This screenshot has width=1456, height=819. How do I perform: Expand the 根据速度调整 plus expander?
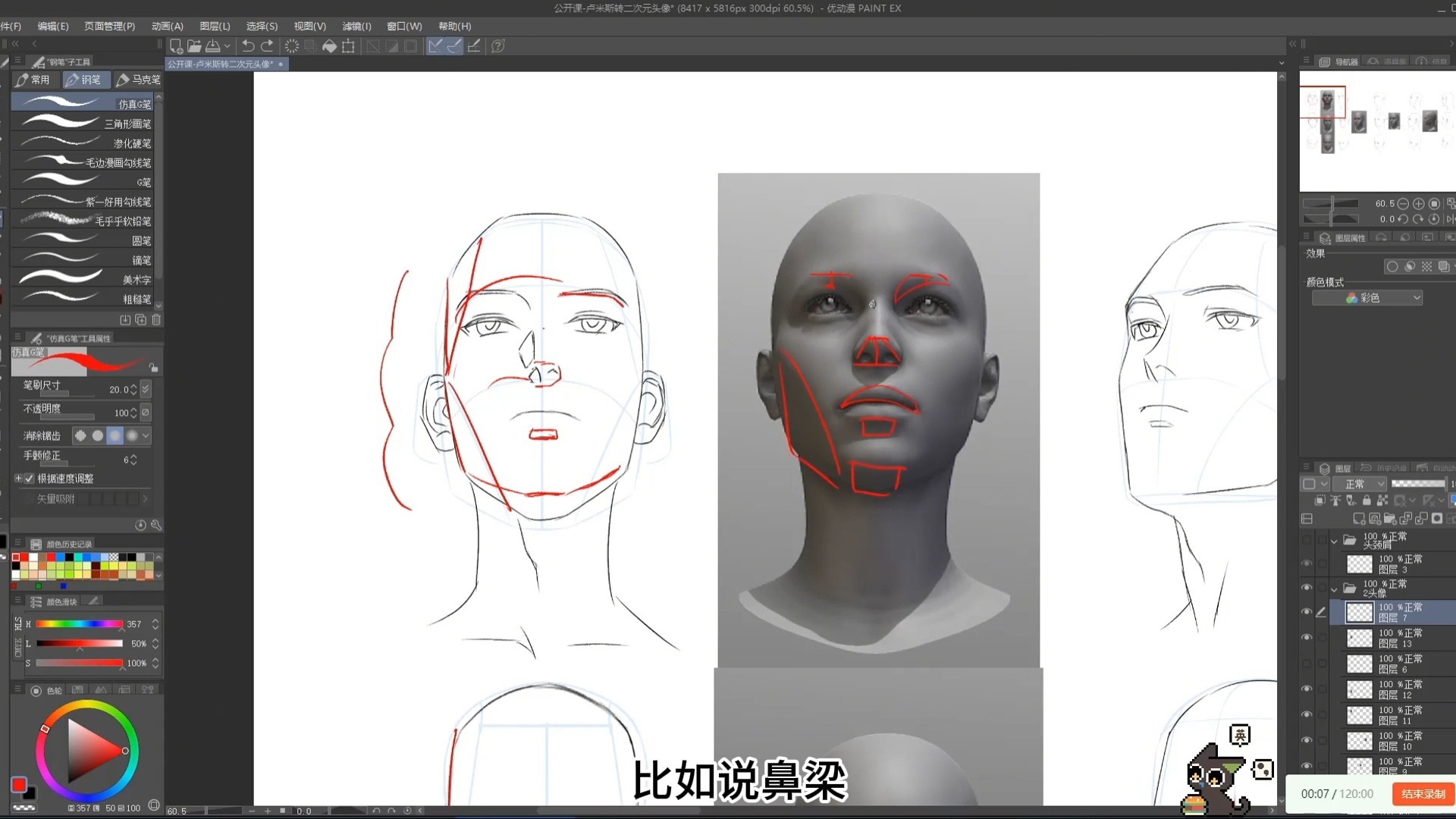coord(18,479)
